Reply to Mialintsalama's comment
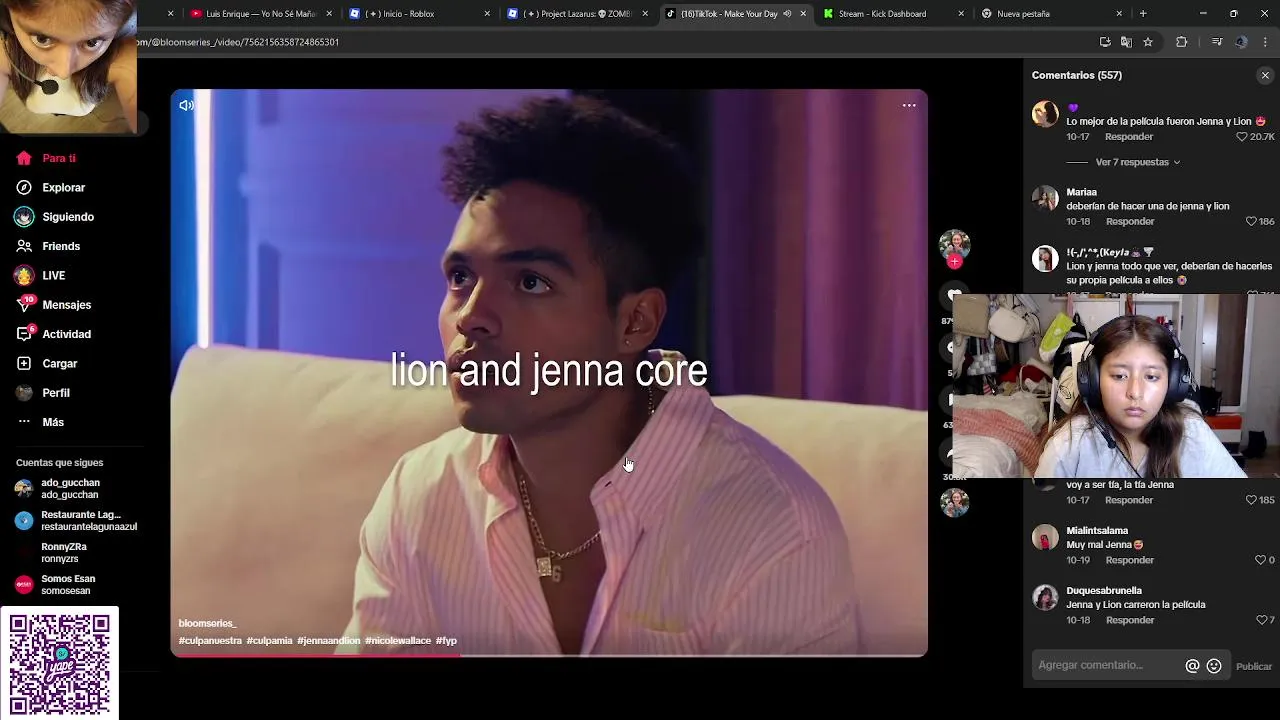1280x720 pixels. (1130, 560)
